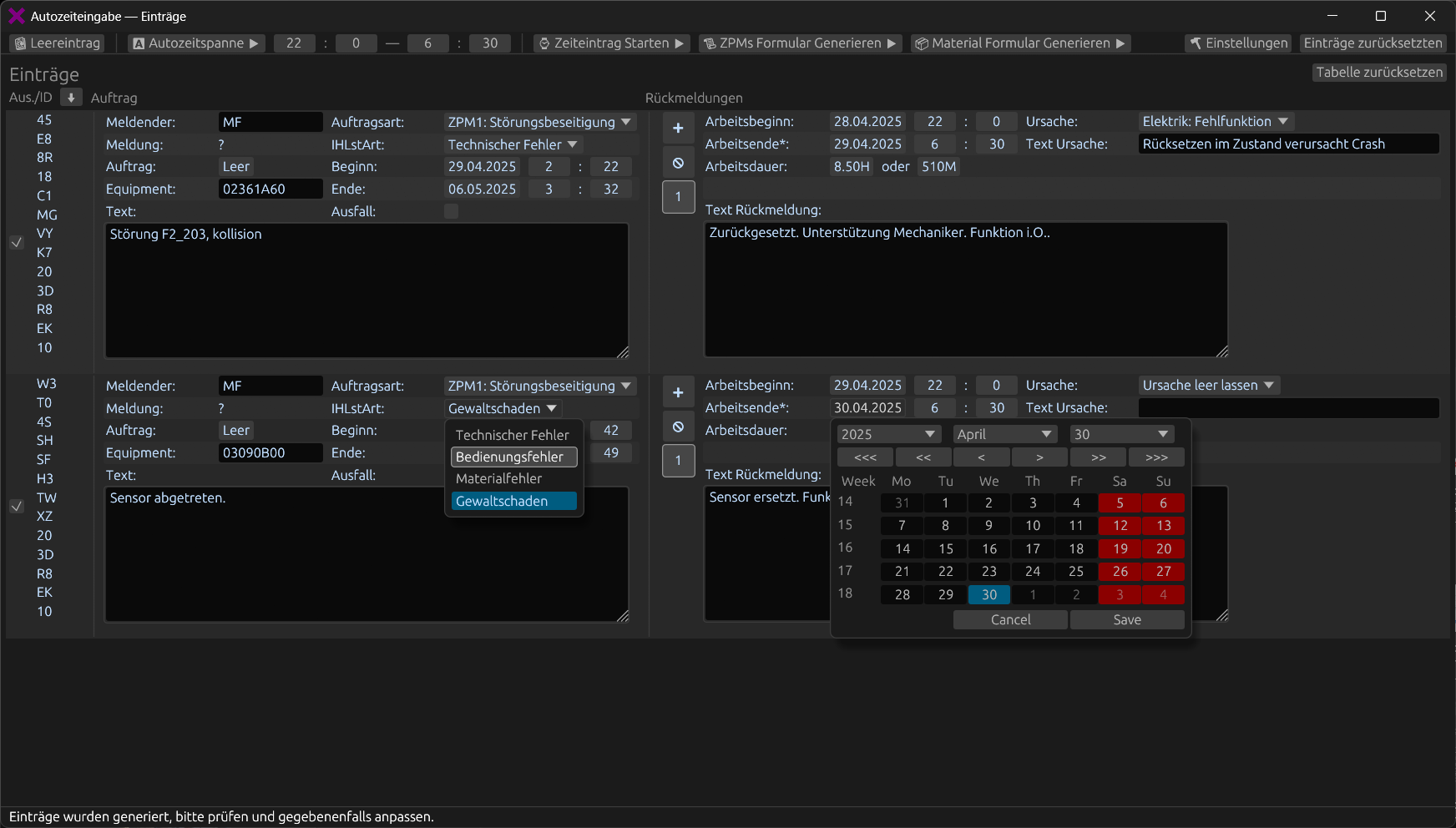Toggle the Ausfall checkbox of the first entry

click(x=451, y=211)
